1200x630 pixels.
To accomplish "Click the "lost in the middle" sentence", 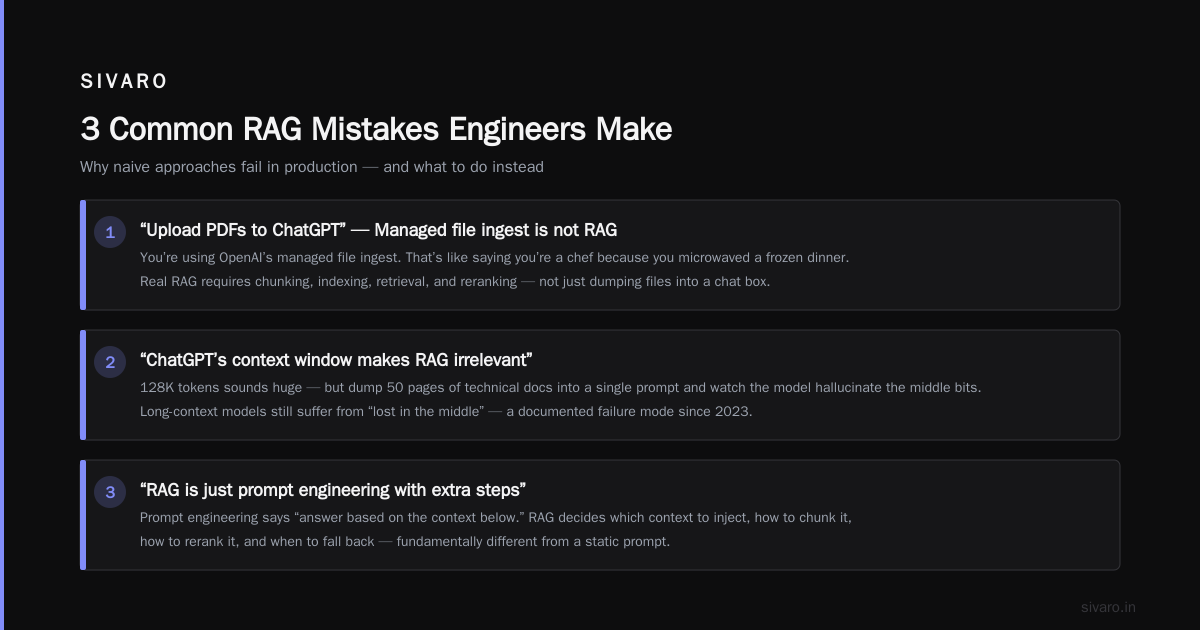I will click(x=446, y=411).
